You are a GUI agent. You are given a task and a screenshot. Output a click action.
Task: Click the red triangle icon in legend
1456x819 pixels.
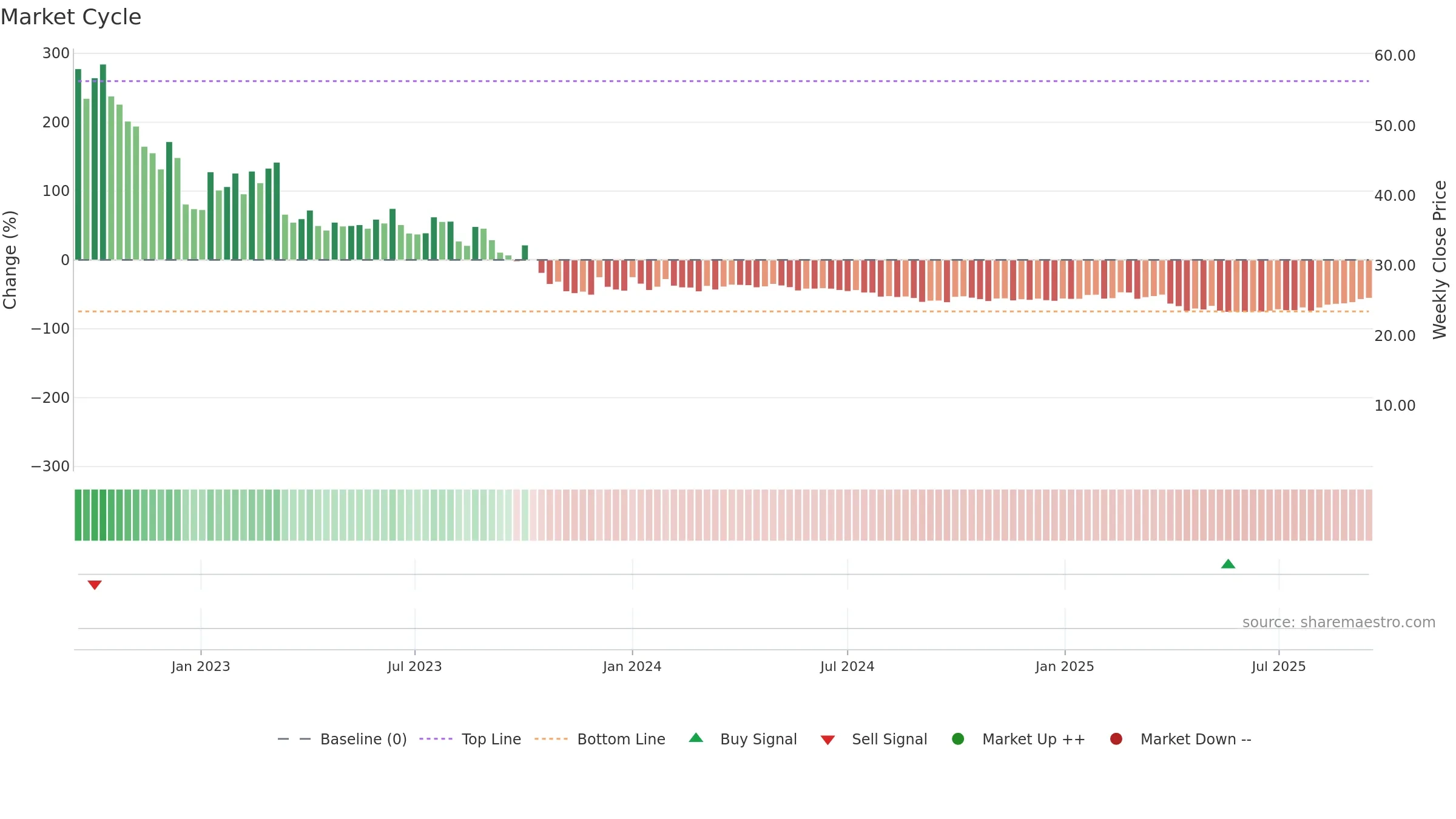[x=827, y=740]
